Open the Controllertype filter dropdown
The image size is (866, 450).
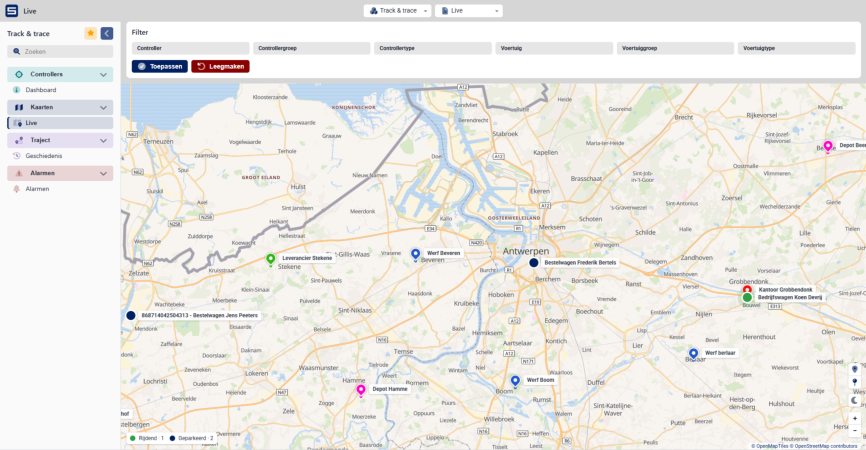pos(433,48)
